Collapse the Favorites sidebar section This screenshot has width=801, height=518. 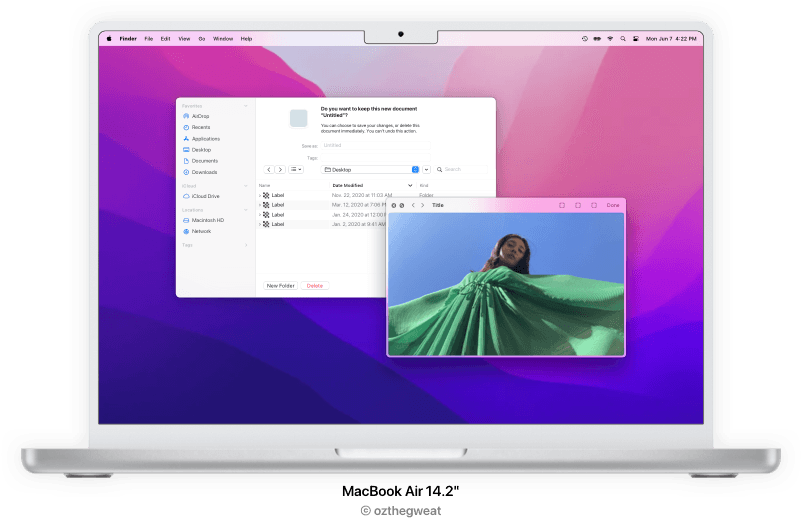(246, 106)
